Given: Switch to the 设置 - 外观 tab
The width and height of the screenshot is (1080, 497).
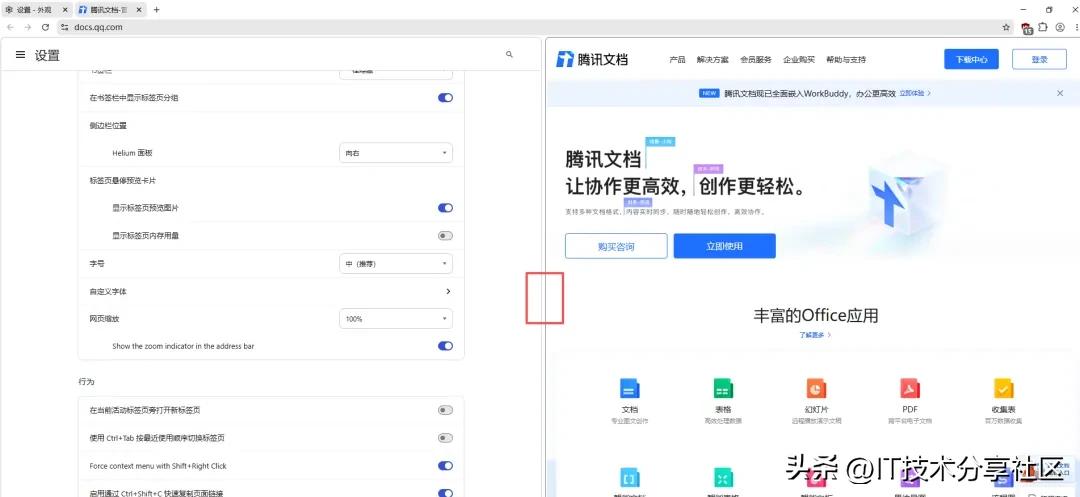Looking at the screenshot, I should tap(36, 10).
